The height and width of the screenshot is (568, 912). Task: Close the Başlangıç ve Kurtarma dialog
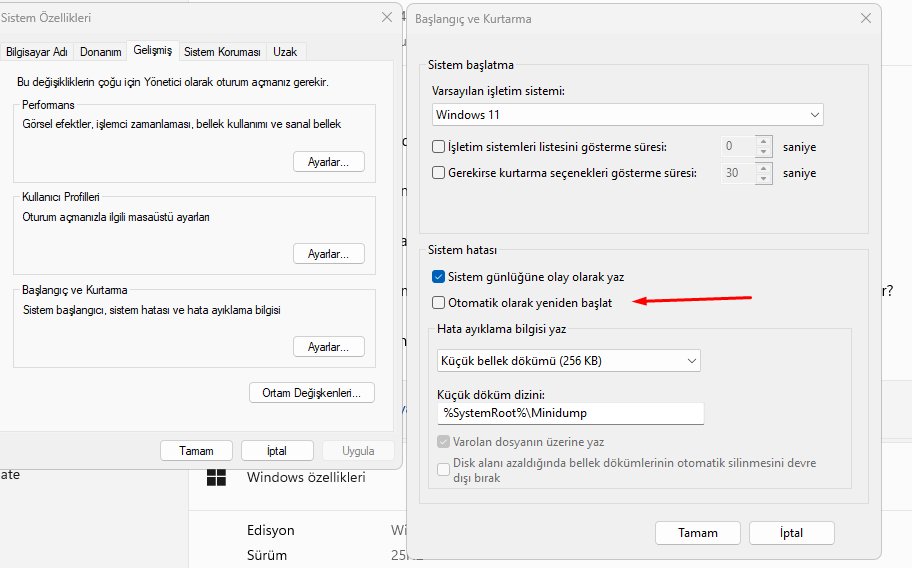point(865,19)
